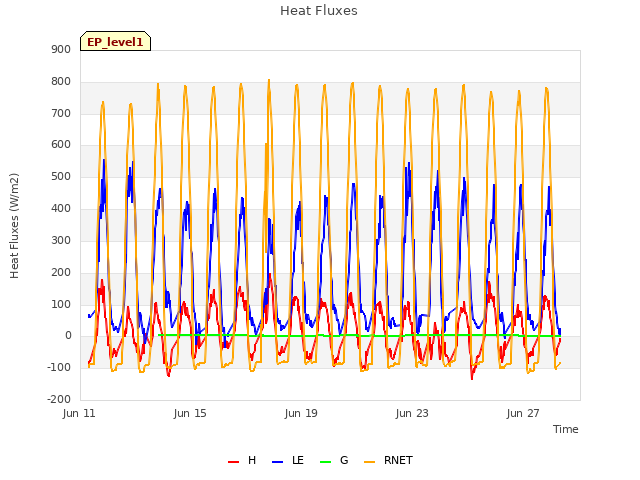Click the 500 y-axis tick label
The width and height of the screenshot is (640, 480).
[61, 177]
